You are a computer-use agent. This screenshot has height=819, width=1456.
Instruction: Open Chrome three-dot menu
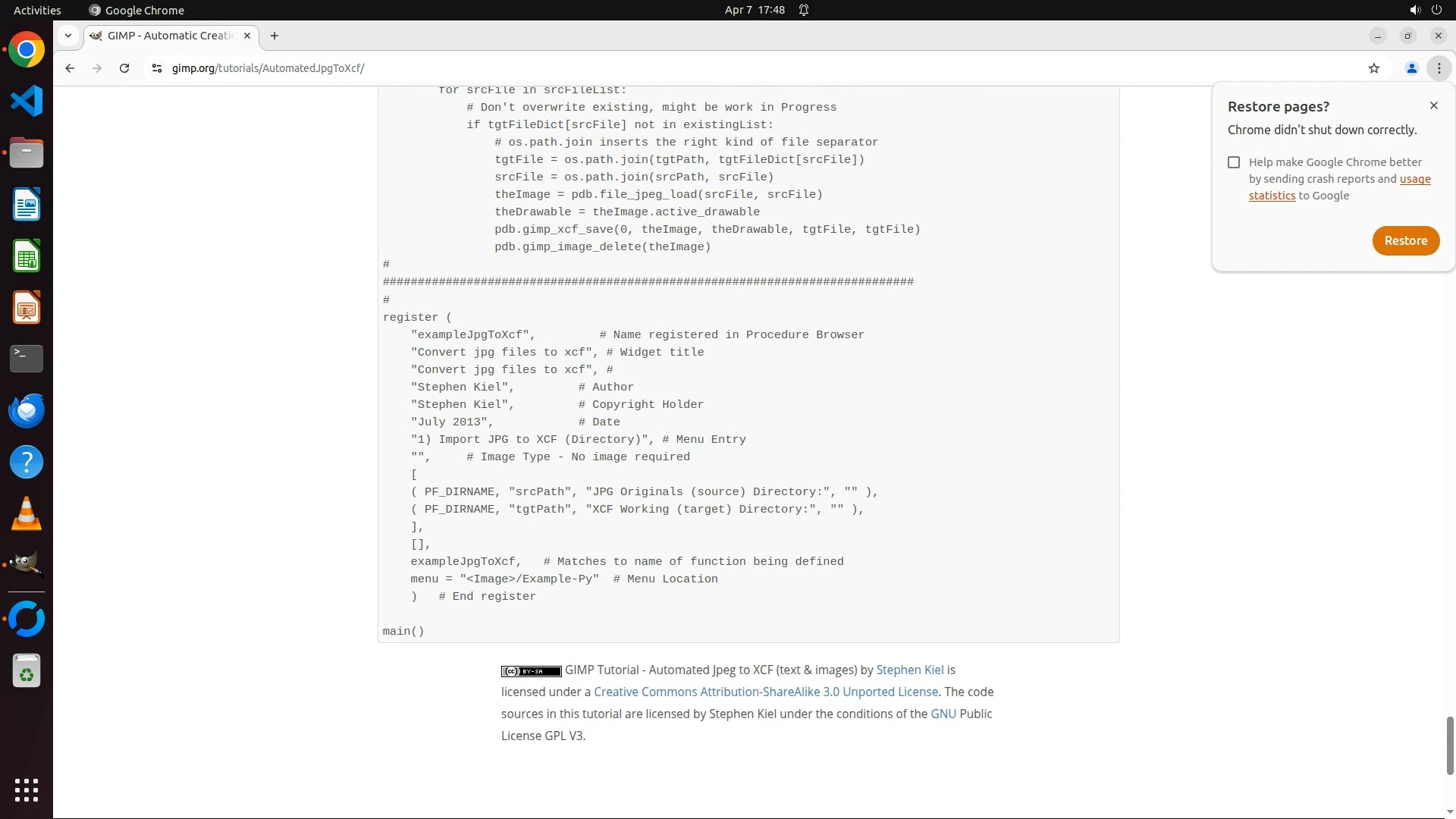coord(1439,68)
